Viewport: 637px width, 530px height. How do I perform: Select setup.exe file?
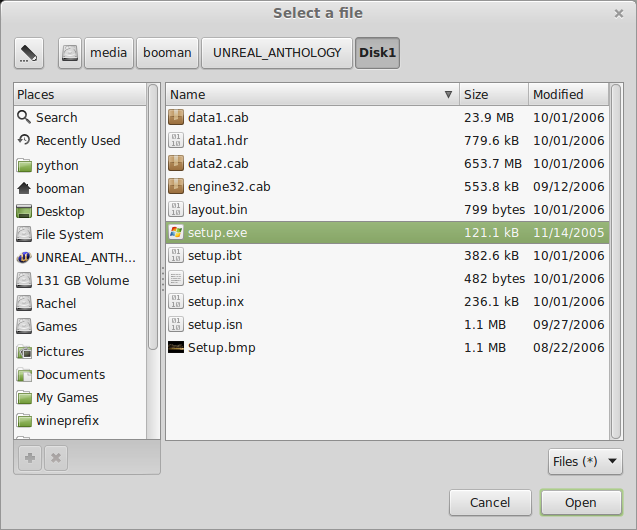tap(388, 233)
